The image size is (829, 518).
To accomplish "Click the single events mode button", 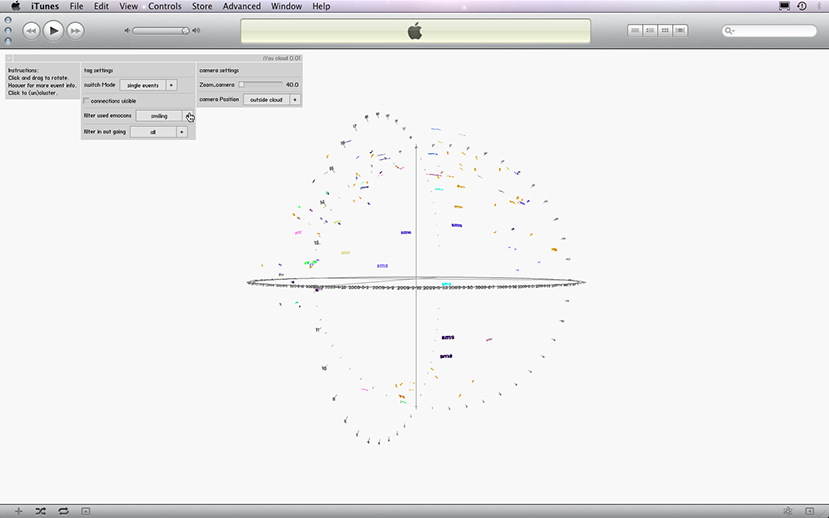I will point(142,86).
